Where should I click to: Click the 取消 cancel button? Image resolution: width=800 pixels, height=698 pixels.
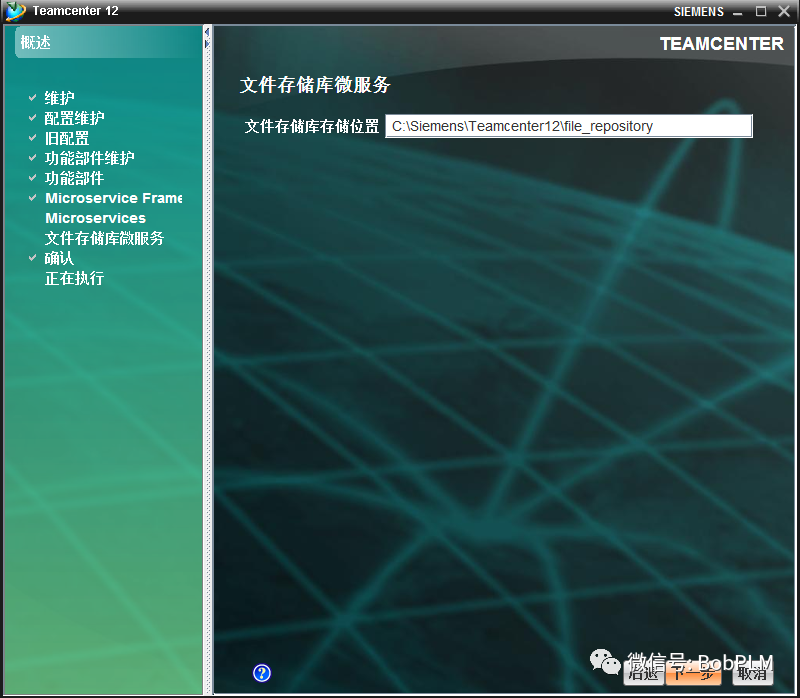click(753, 674)
